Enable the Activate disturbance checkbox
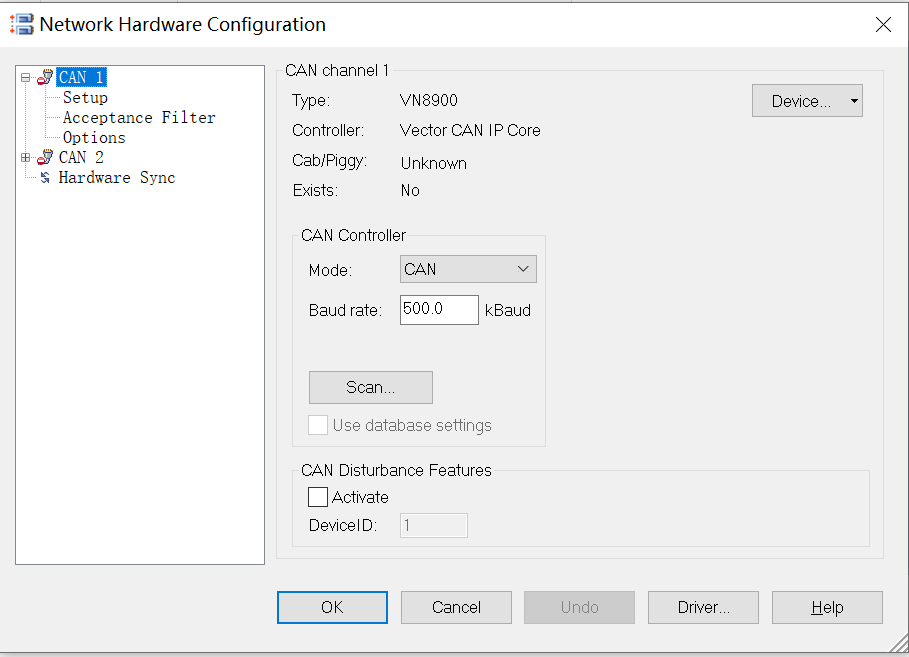 (318, 497)
